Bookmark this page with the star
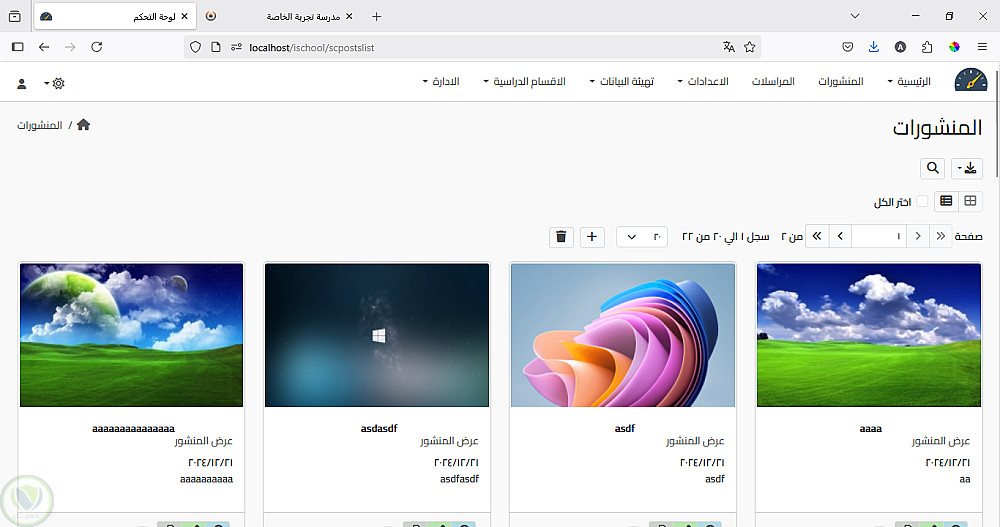The width and height of the screenshot is (1000, 527). click(750, 47)
